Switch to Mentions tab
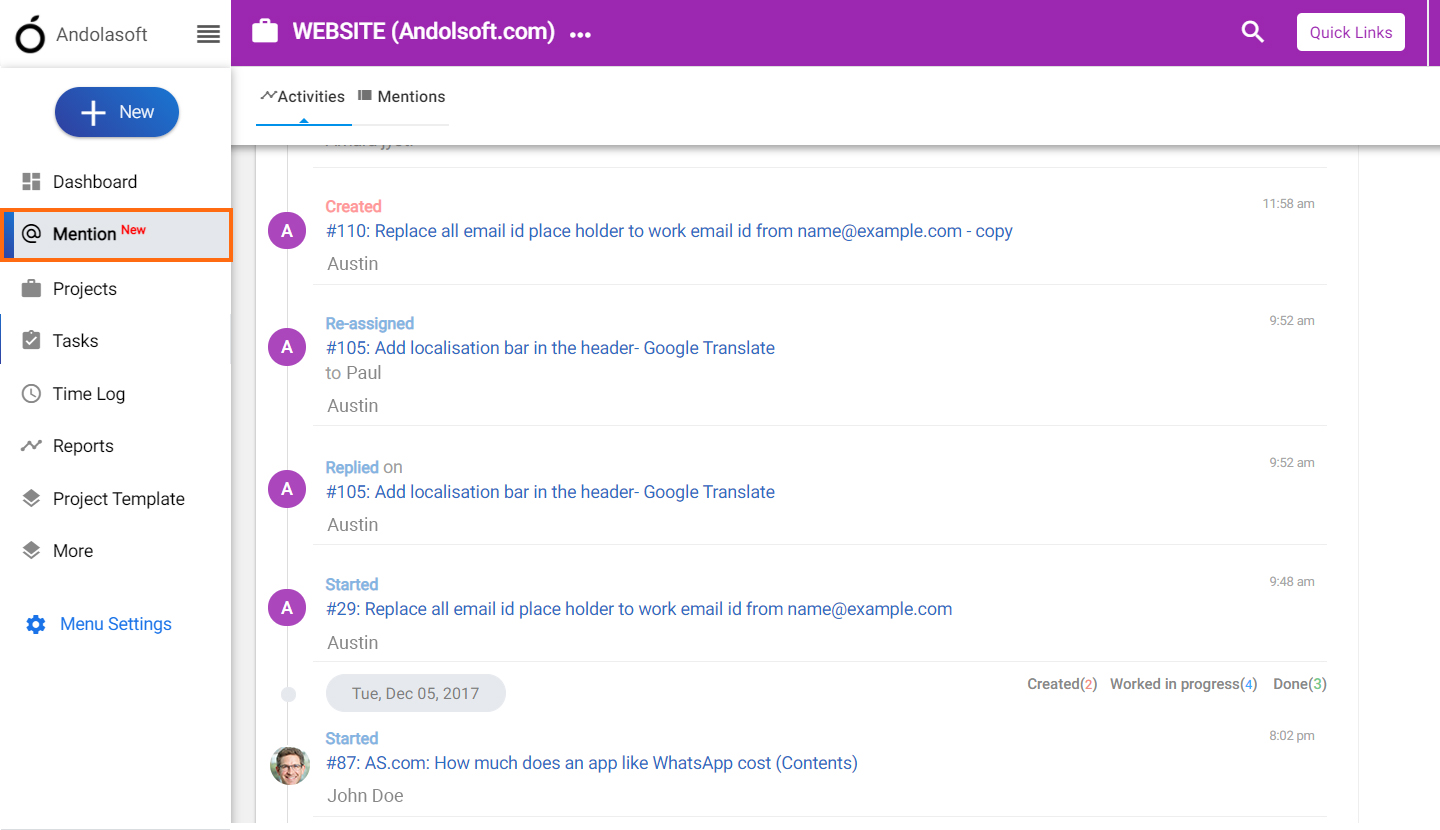 tap(402, 97)
